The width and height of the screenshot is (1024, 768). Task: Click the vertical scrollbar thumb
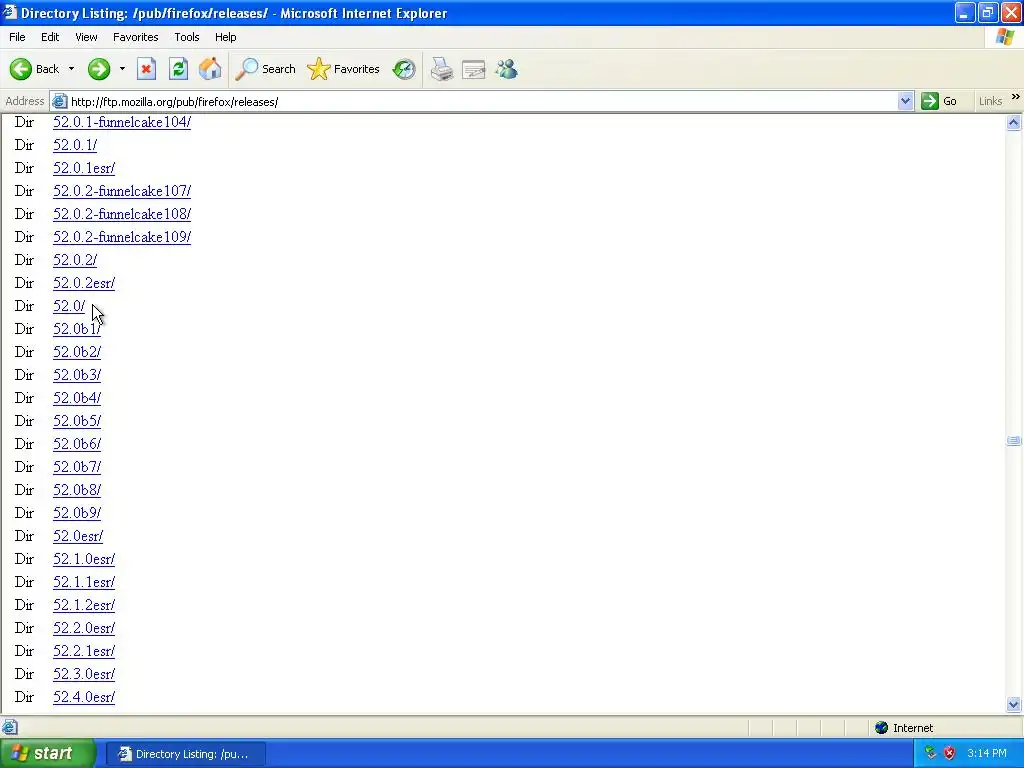(1014, 441)
